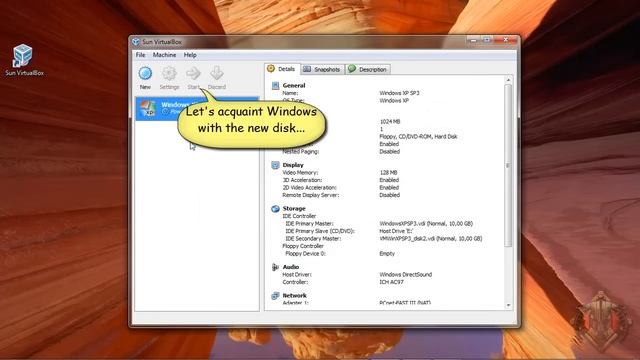Click the 3D Acceleration label
This screenshot has width=640, height=360.
click(302, 180)
